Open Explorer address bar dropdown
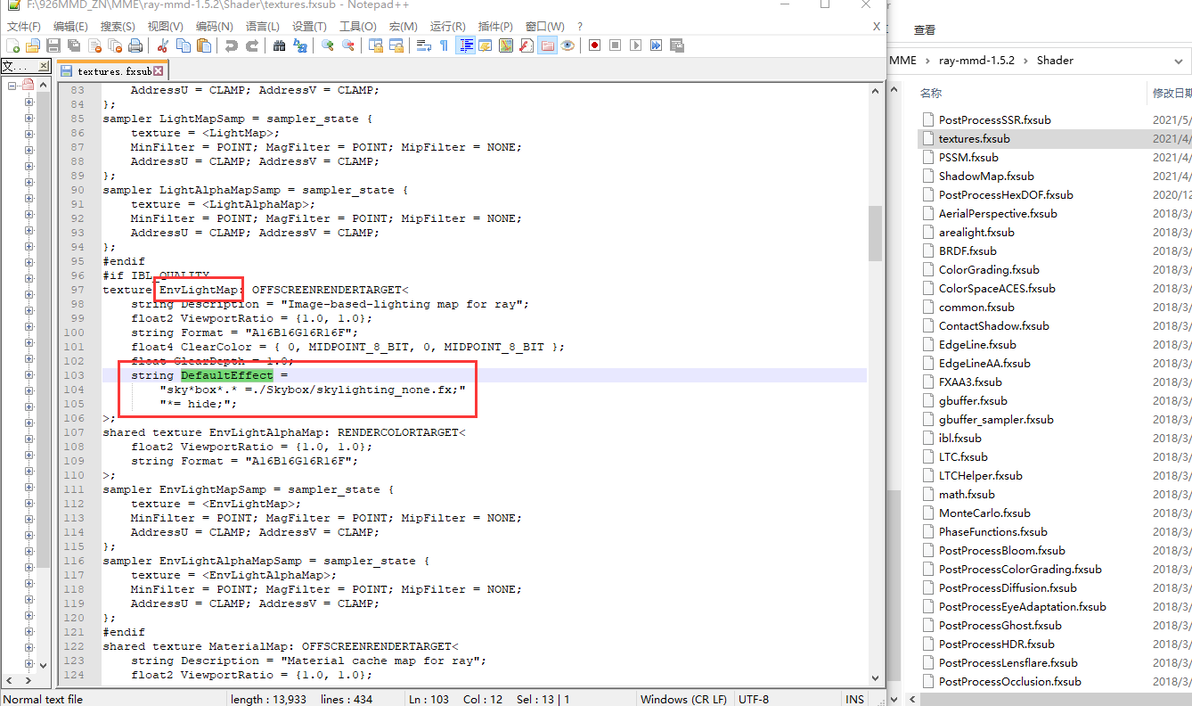The image size is (1192, 706). [x=1178, y=61]
